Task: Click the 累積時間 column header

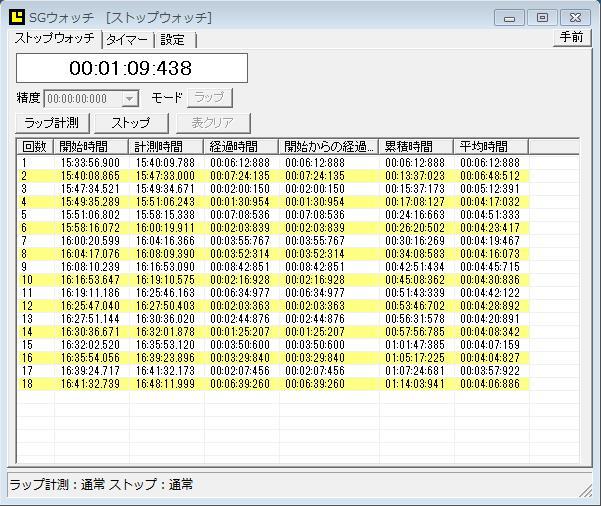Action: [x=416, y=147]
